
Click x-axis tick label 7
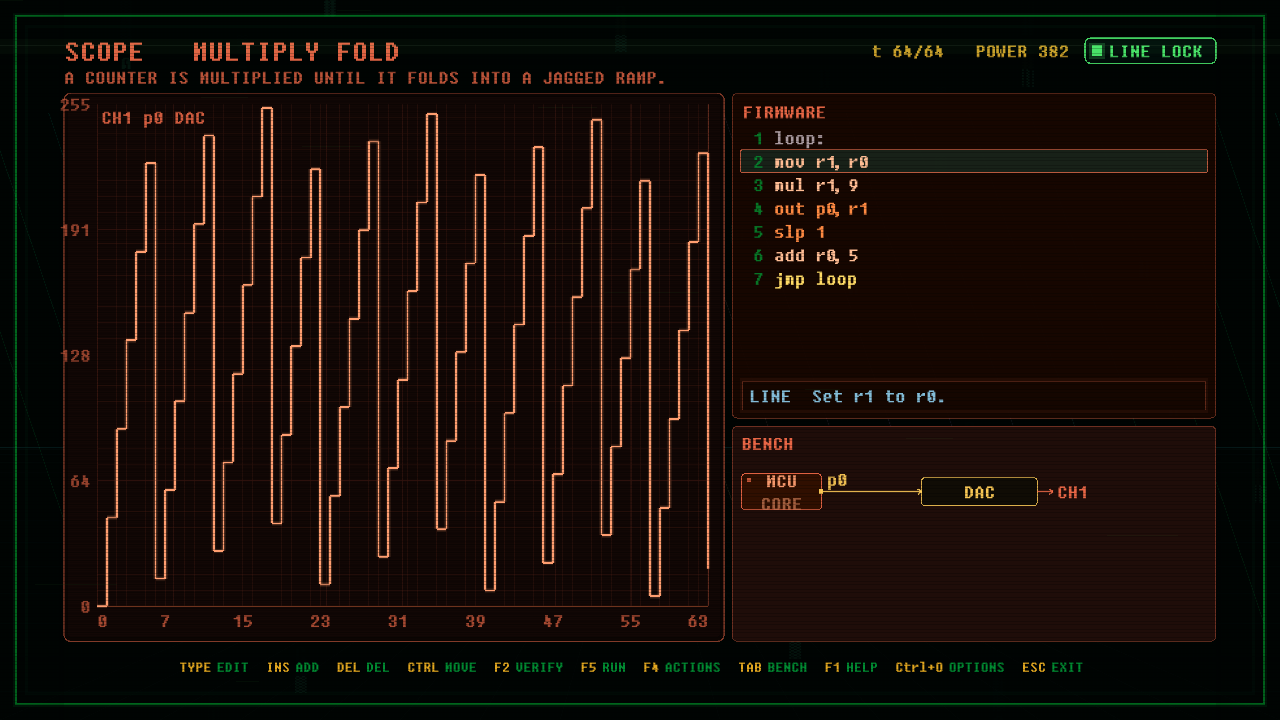[x=165, y=621]
